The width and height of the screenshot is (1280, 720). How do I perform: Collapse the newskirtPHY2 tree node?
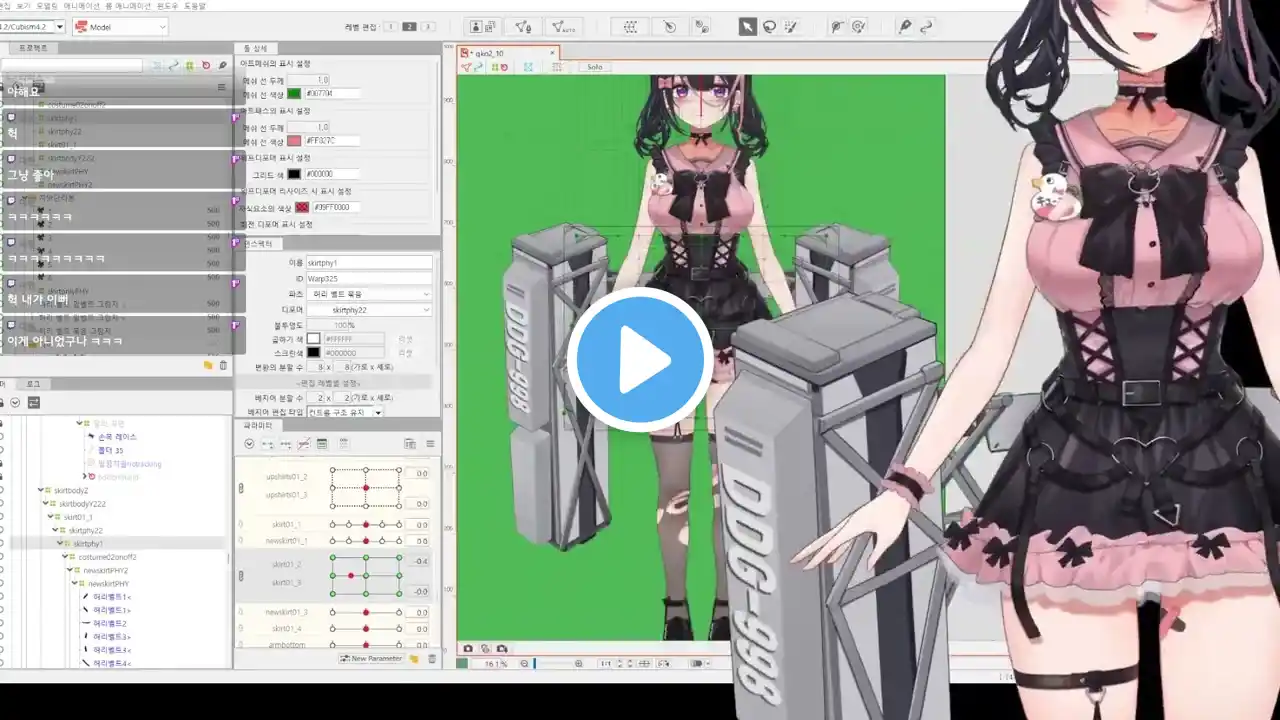72,570
